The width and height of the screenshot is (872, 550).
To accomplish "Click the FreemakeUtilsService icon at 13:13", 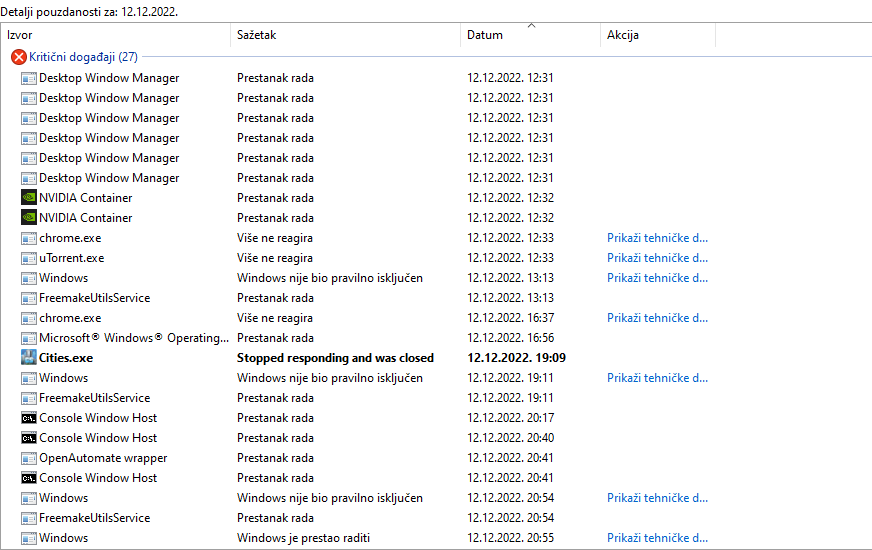I will (x=28, y=298).
